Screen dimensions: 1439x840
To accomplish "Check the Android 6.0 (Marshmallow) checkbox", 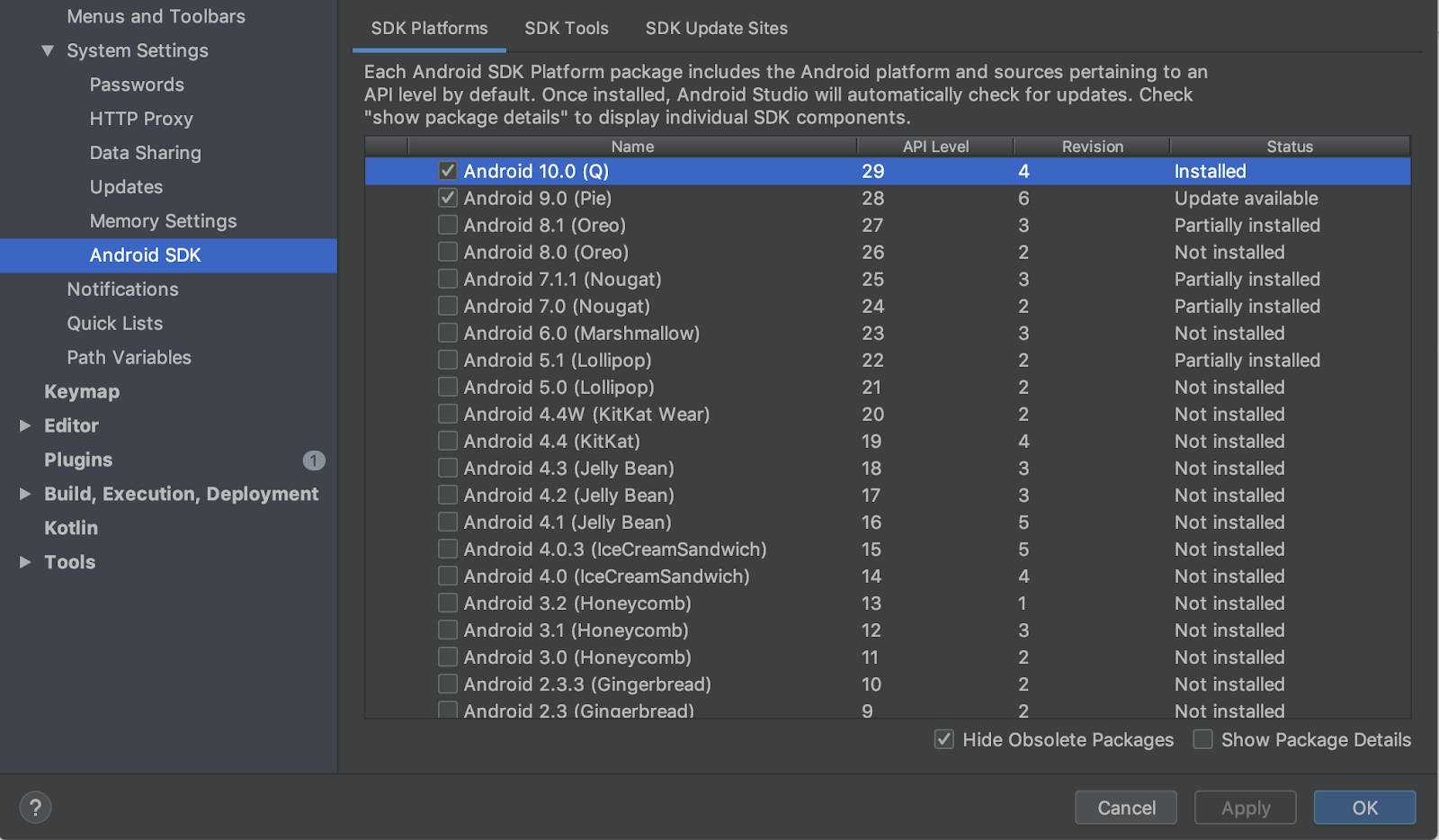I will click(448, 333).
